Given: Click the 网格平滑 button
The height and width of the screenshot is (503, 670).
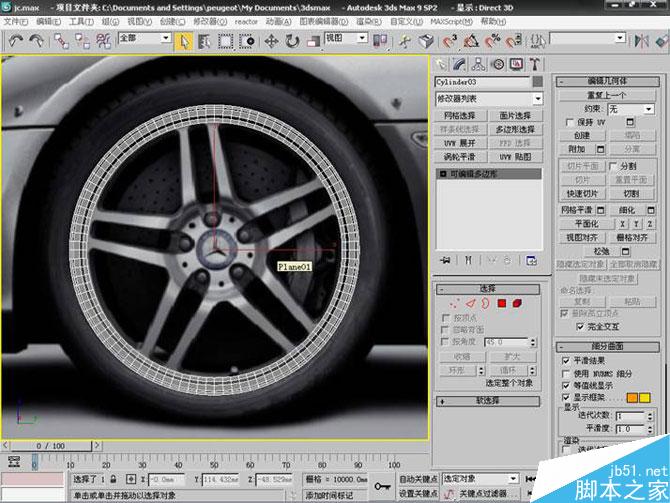Looking at the screenshot, I should pos(578,210).
